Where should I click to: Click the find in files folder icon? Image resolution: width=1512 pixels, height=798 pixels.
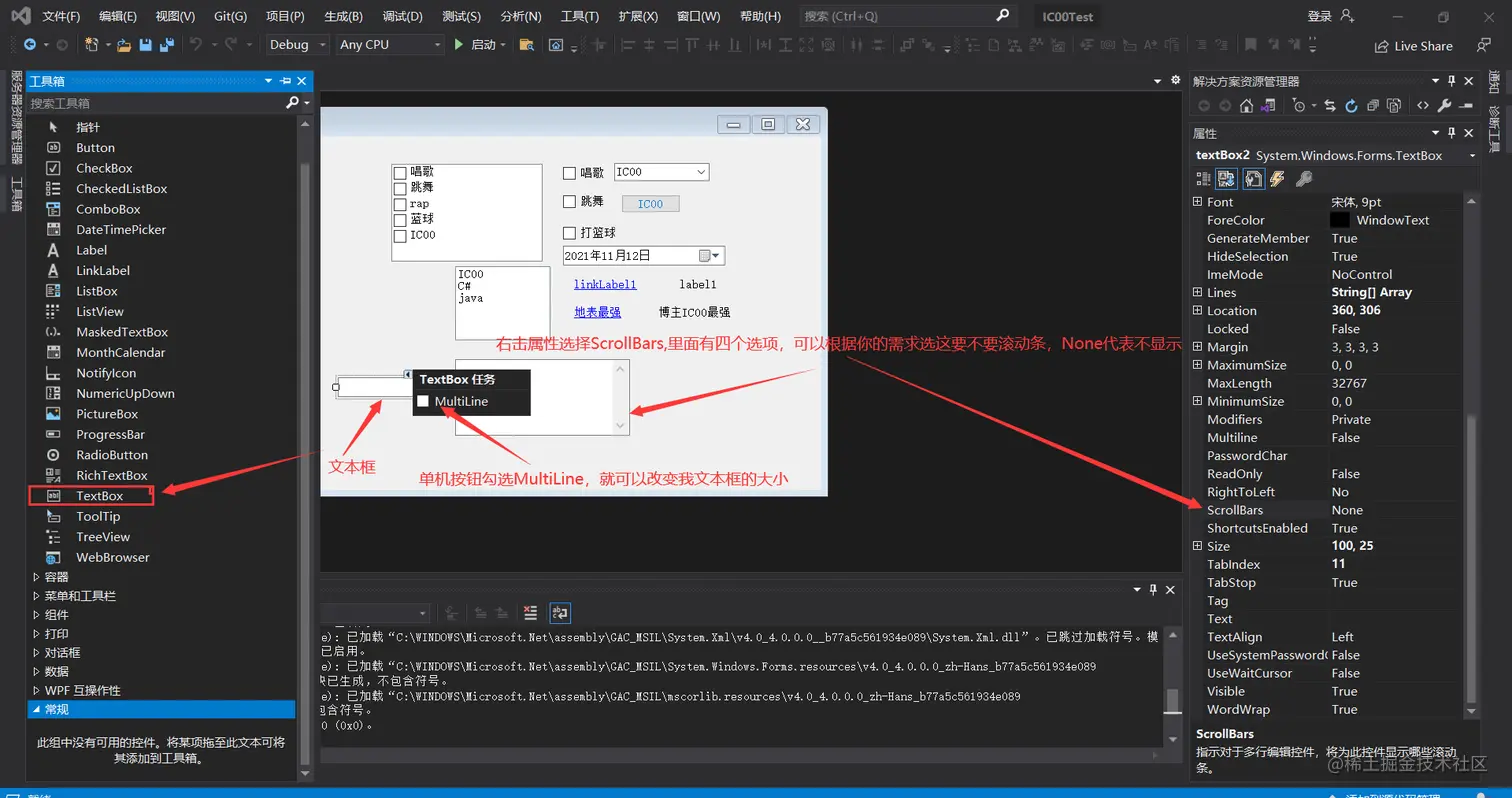[527, 45]
